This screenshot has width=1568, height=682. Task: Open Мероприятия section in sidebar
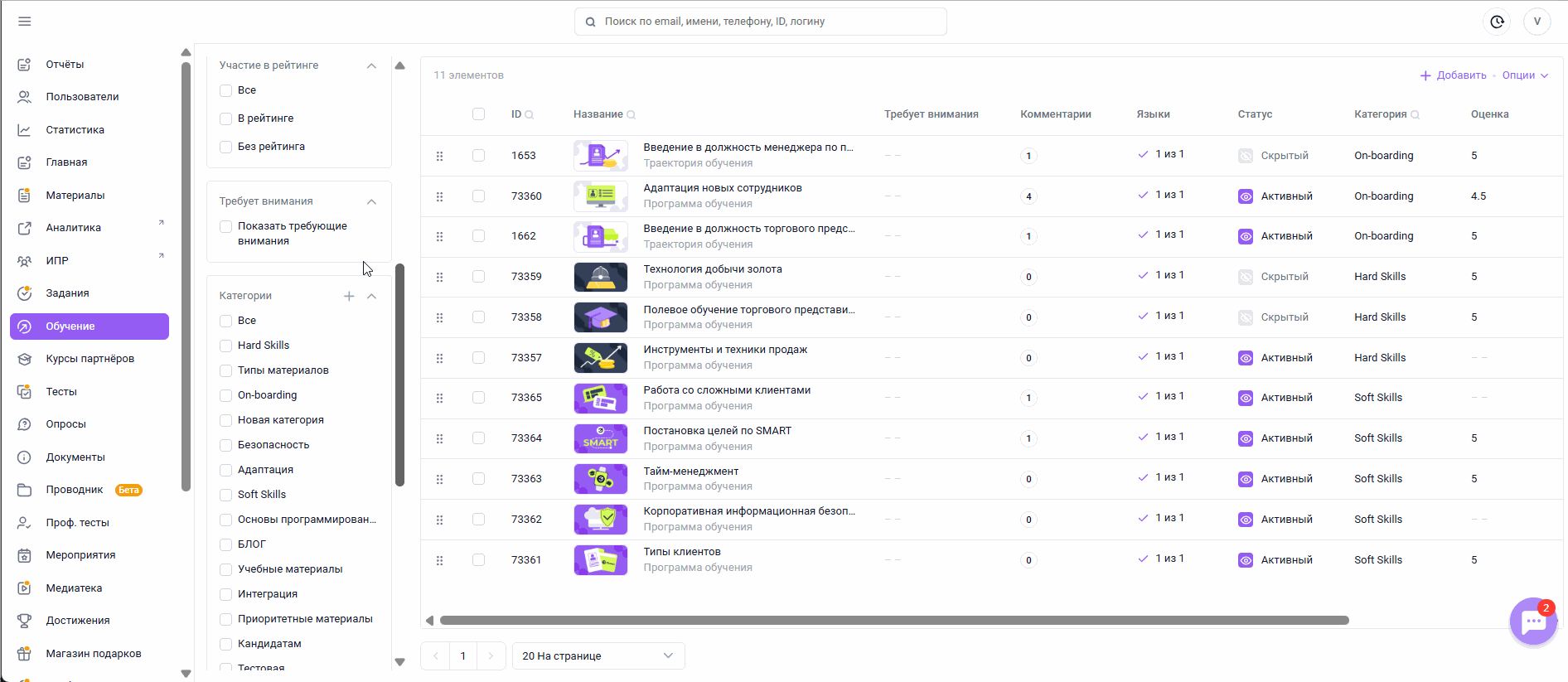80,555
